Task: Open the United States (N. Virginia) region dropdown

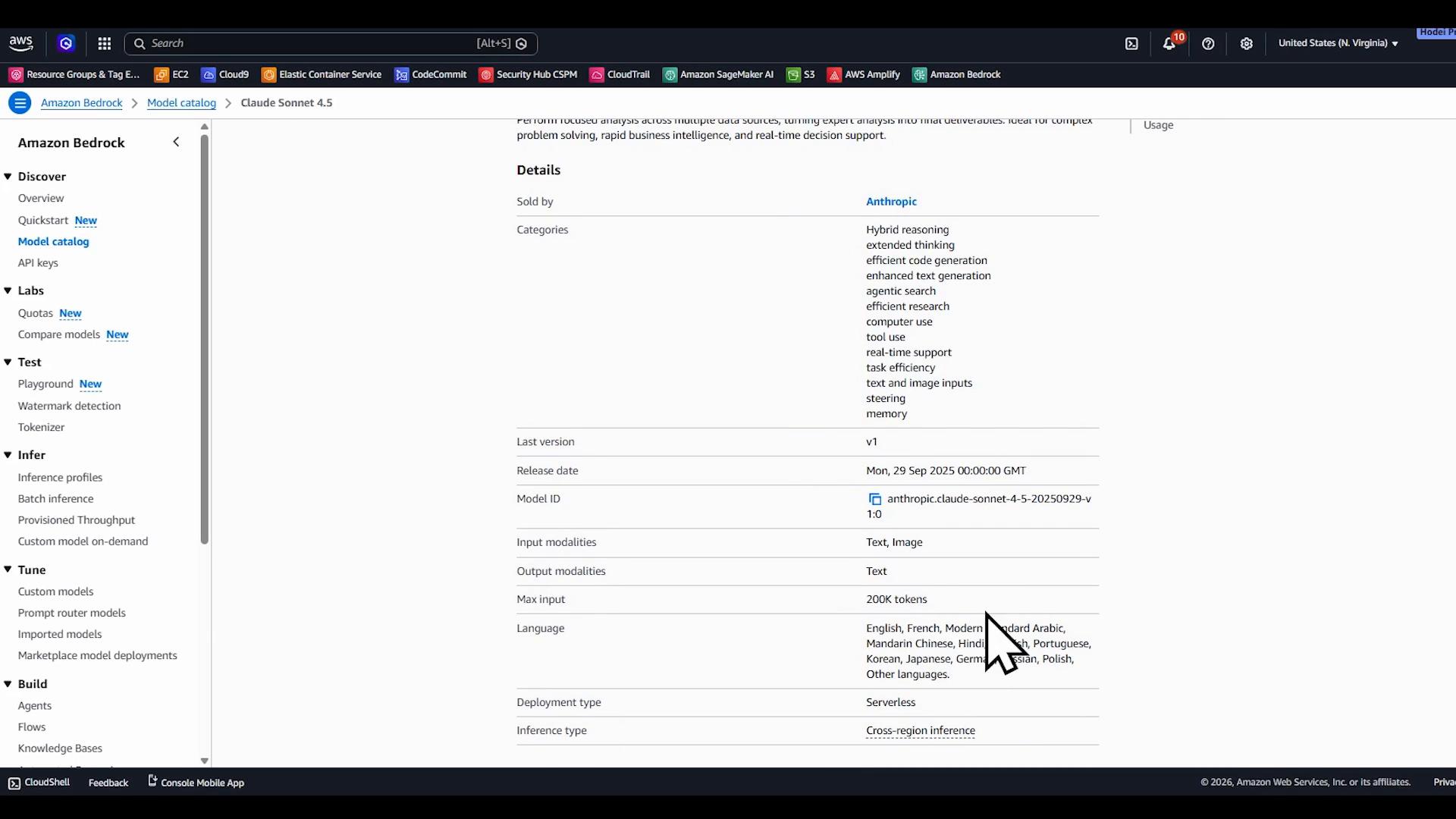Action: [x=1338, y=43]
